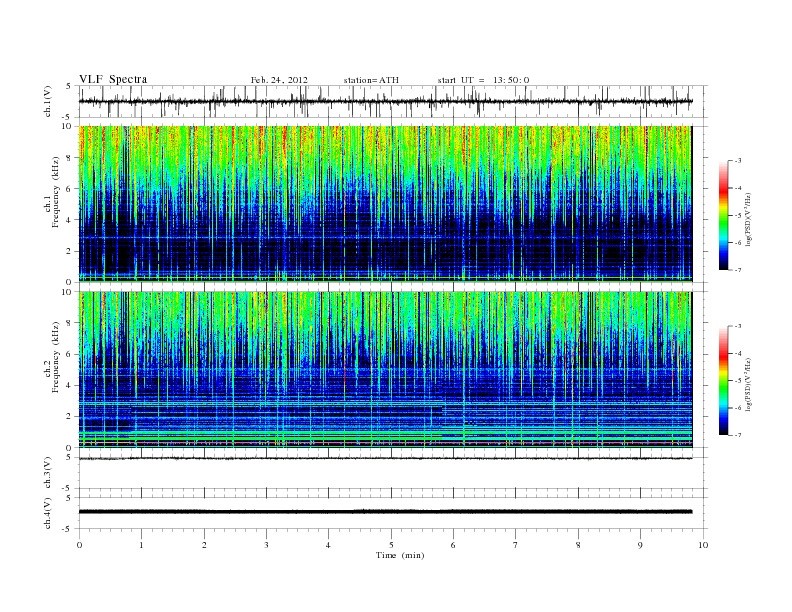
Task: Click the x-axis tick label '9'
Action: tap(641, 545)
